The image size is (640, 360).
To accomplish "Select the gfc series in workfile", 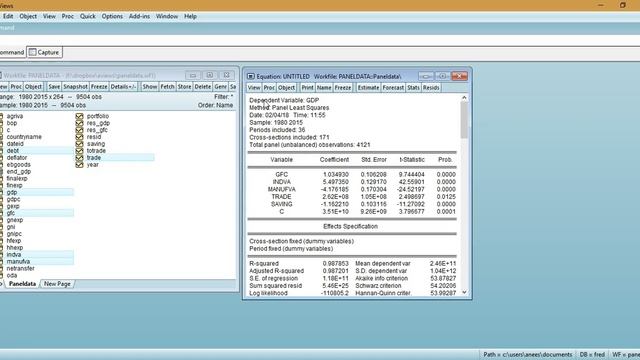I will tap(11, 213).
